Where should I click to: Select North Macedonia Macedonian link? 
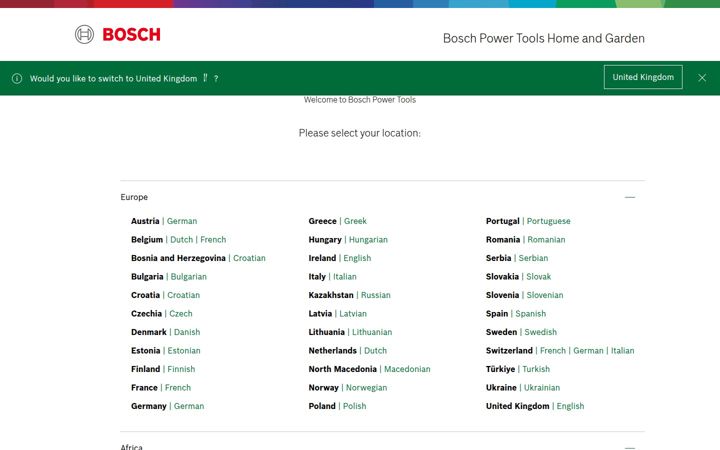(407, 369)
